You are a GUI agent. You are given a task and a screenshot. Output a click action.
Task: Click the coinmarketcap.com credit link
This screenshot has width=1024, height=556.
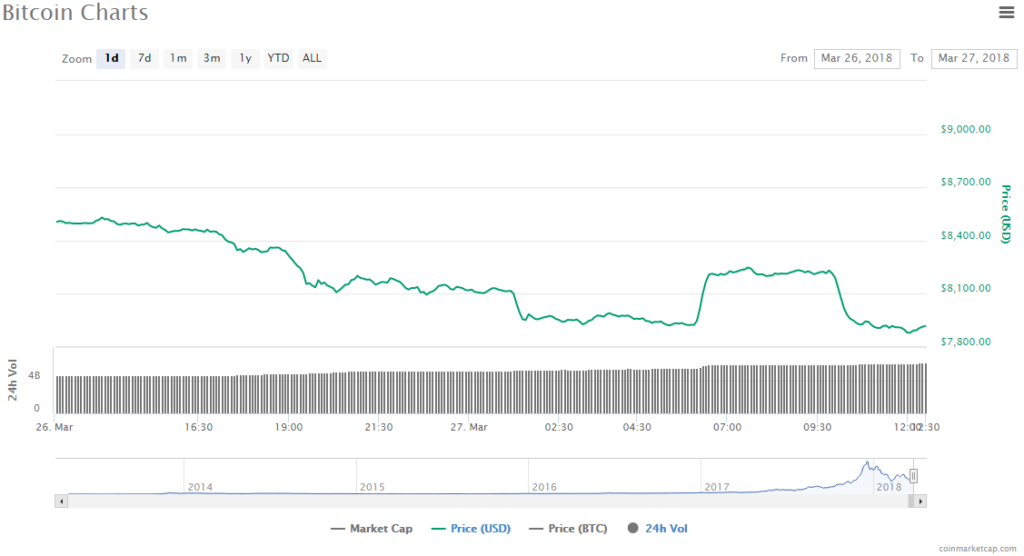coord(976,549)
